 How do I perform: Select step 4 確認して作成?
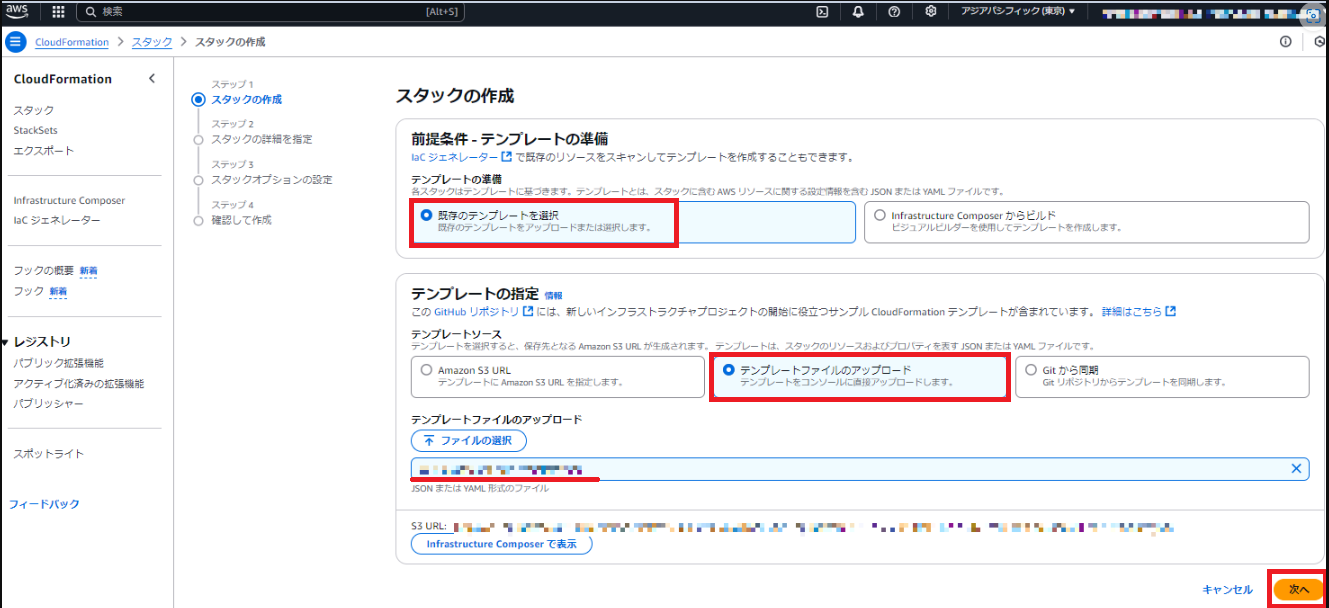241,220
